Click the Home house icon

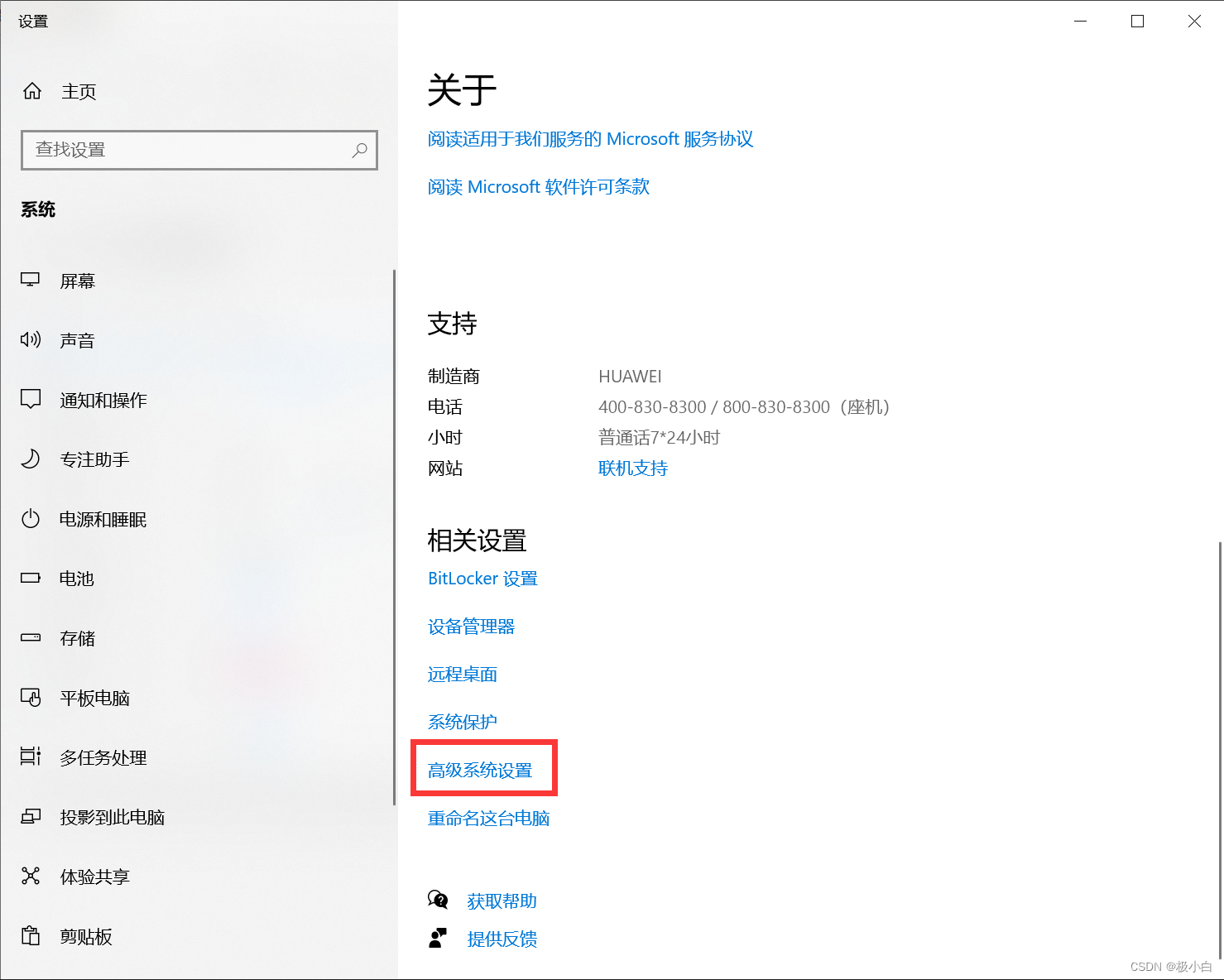32,91
